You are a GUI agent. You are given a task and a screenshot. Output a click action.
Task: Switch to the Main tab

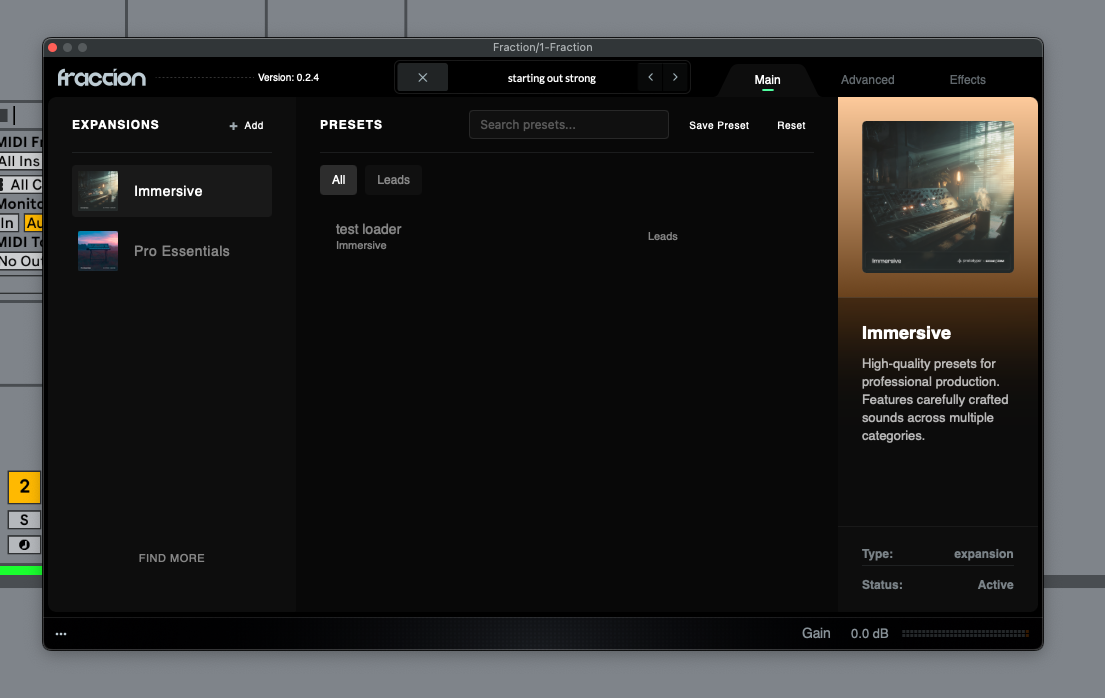(767, 80)
